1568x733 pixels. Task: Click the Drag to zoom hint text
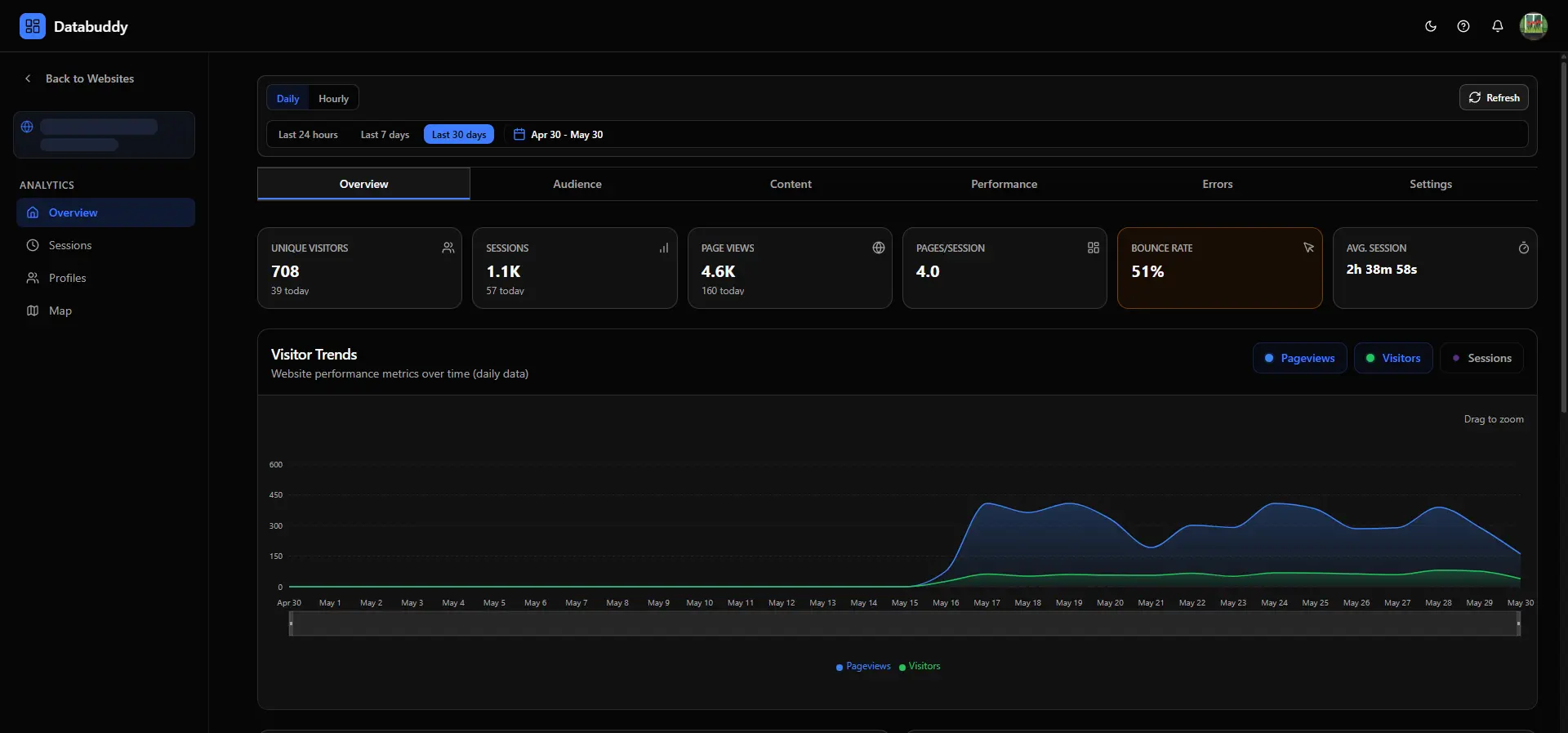1494,419
